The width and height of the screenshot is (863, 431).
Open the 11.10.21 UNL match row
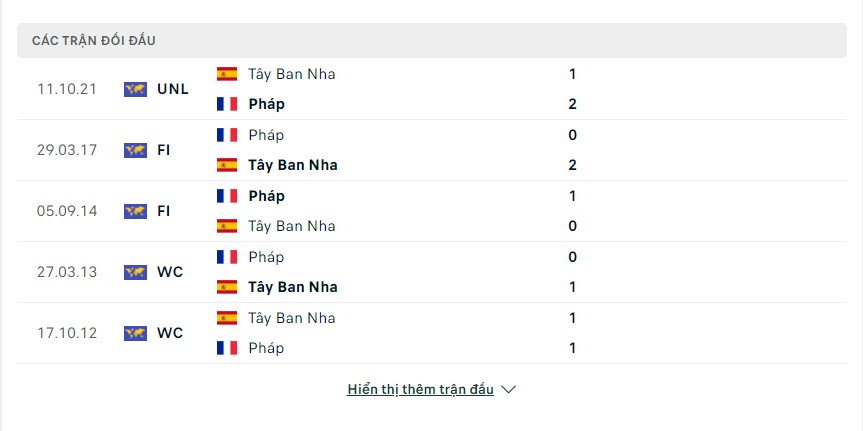click(x=432, y=89)
